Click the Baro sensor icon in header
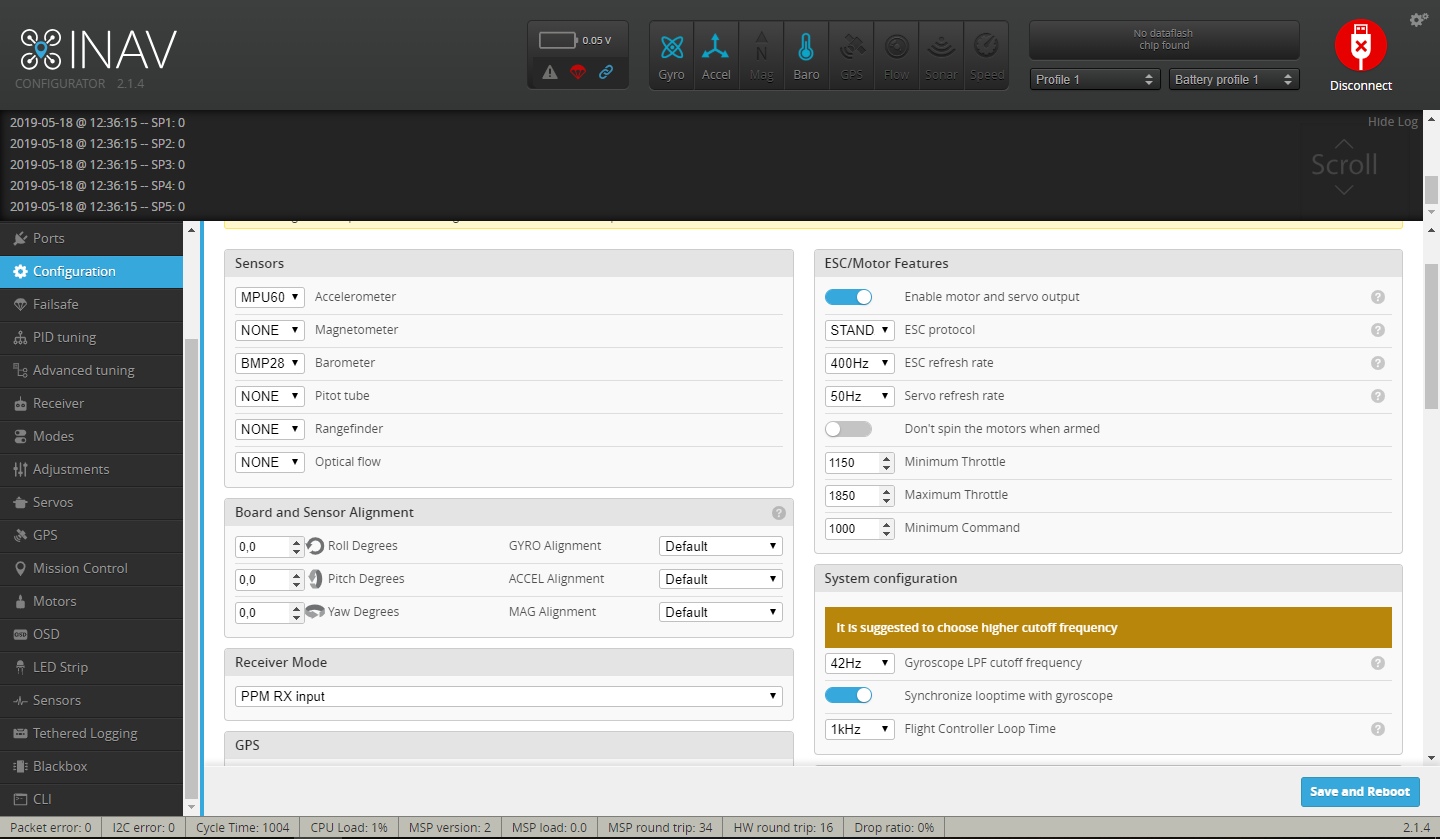Viewport: 1440px width, 839px height. coord(806,55)
